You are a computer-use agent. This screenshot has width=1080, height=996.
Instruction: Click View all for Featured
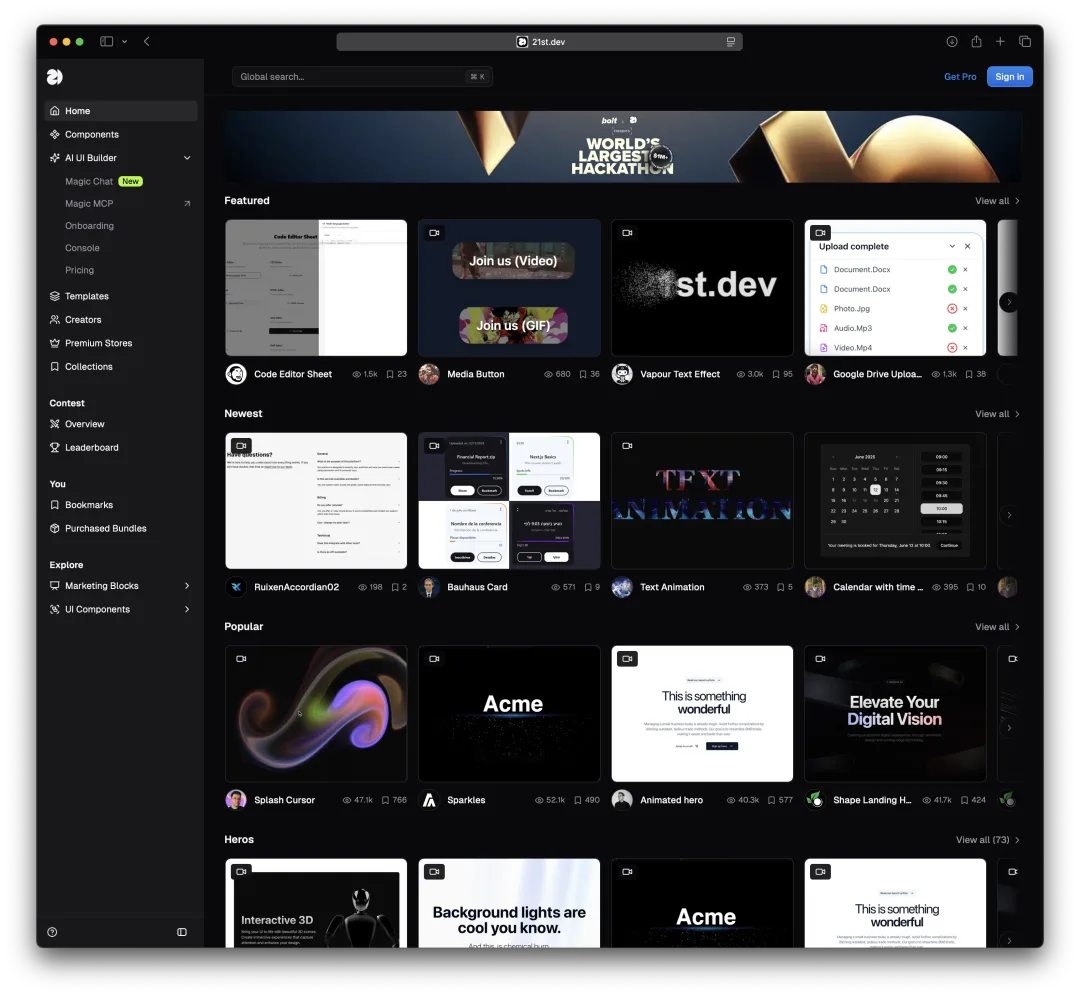point(997,200)
